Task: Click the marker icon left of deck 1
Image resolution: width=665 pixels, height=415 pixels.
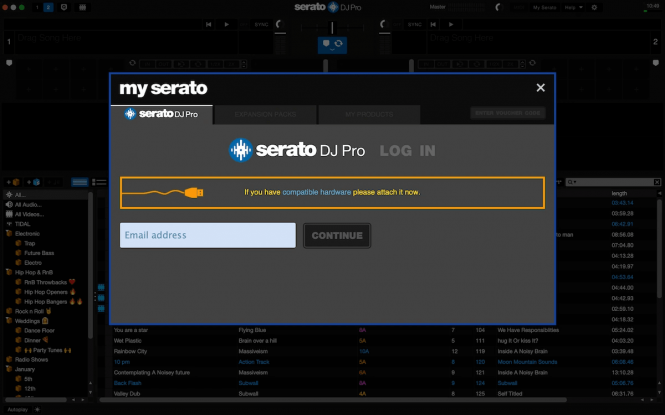Action: click(9, 63)
